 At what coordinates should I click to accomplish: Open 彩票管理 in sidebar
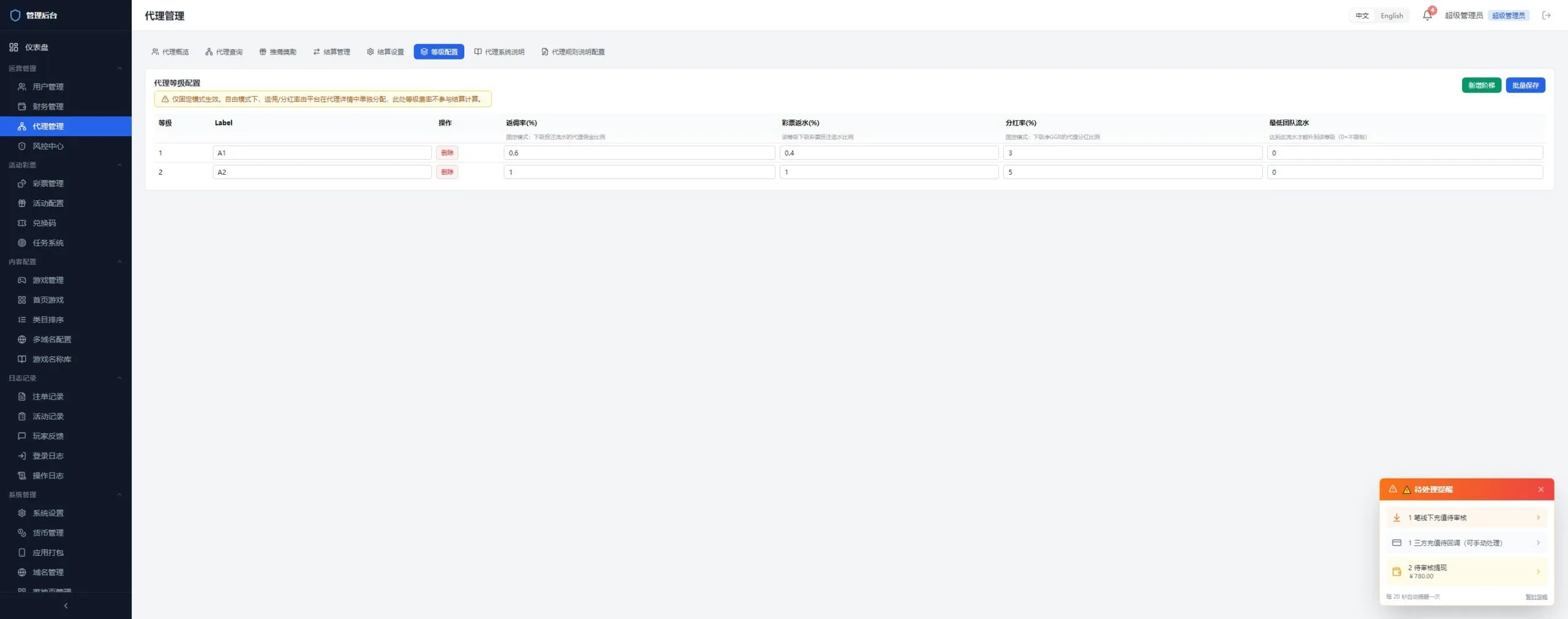point(66,183)
